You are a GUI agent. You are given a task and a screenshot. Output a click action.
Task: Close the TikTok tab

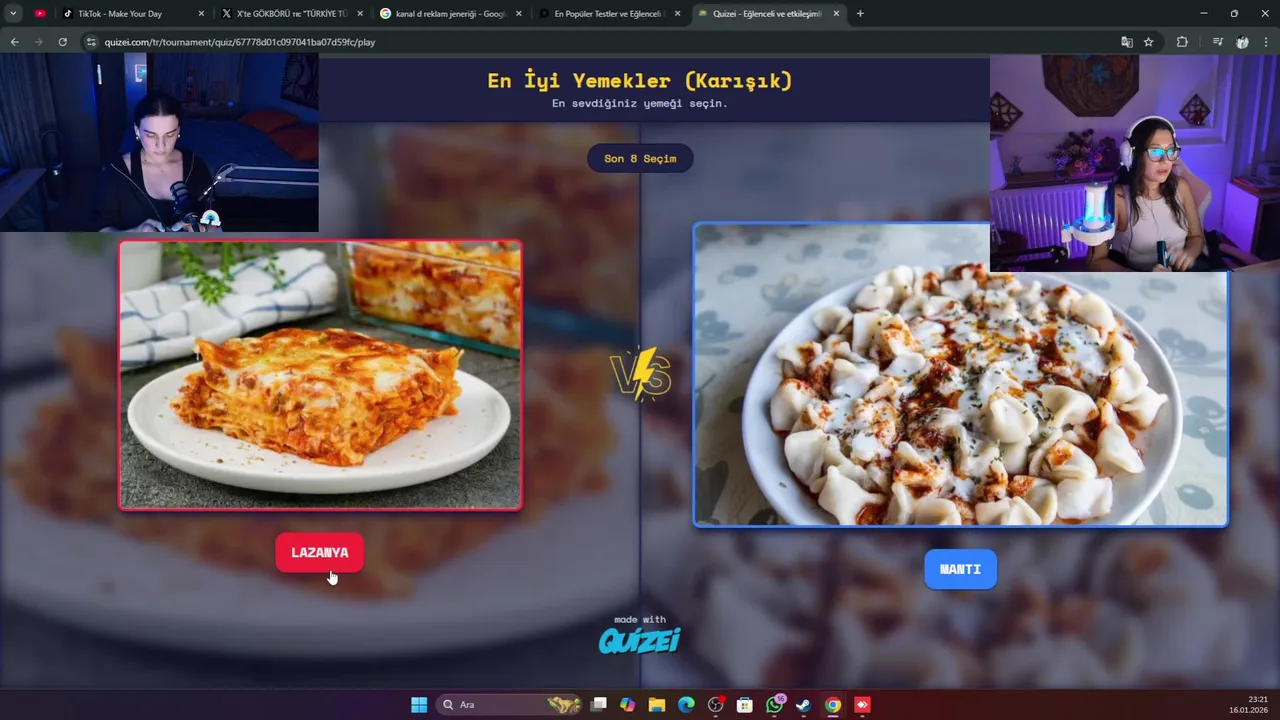click(201, 13)
